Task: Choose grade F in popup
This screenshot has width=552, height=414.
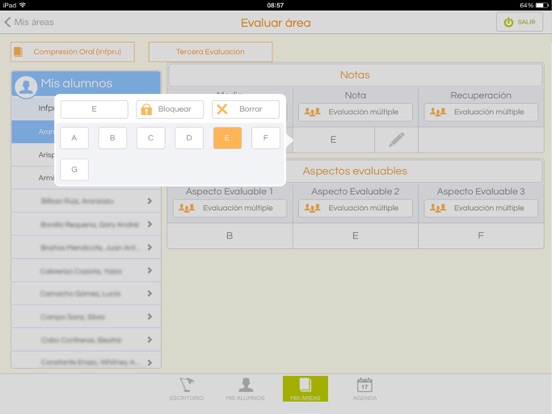Action: click(266, 138)
